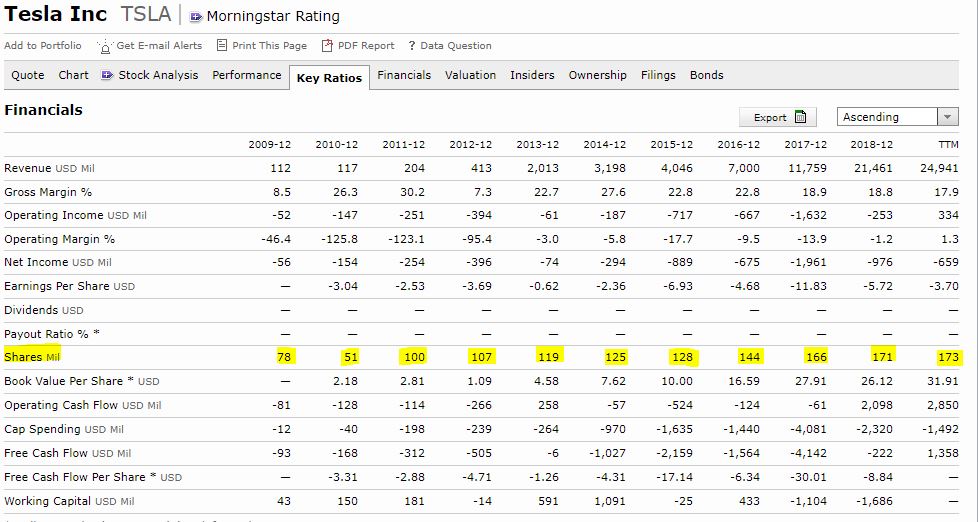Screen dimensions: 978x522
Task: Click the spreadsheet icon on Export
Action: click(800, 117)
